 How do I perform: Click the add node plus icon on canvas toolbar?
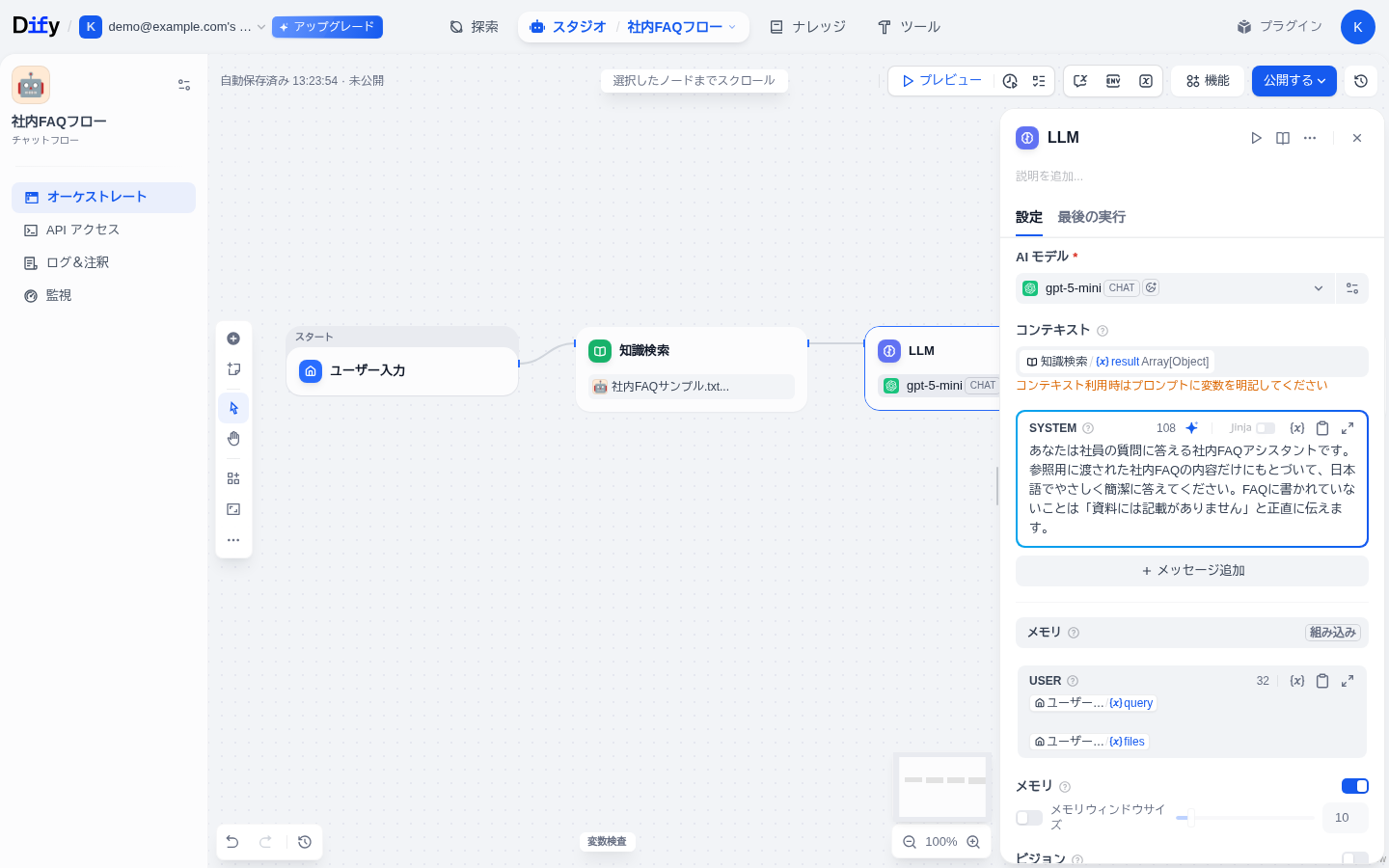point(233,339)
